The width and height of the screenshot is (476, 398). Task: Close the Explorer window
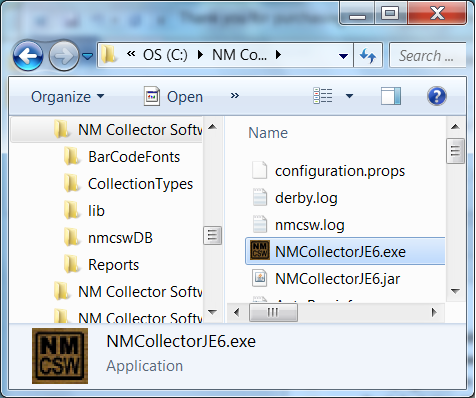(x=437, y=14)
